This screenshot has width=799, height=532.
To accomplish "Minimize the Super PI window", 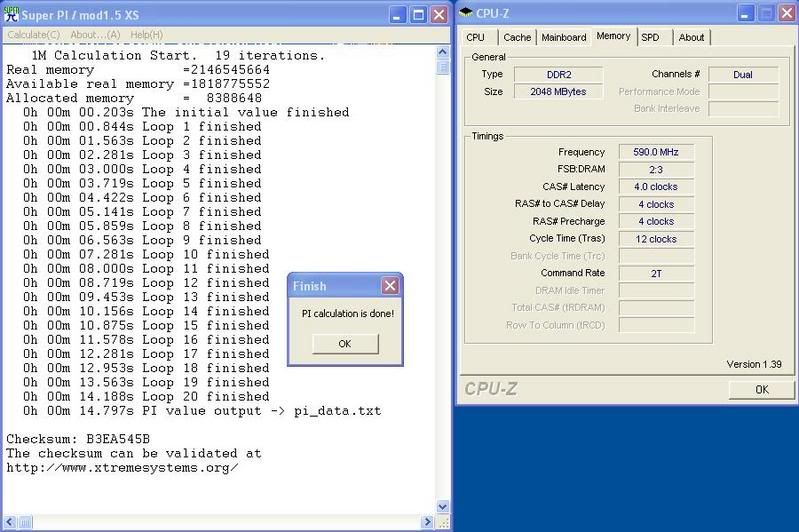I will point(397,15).
